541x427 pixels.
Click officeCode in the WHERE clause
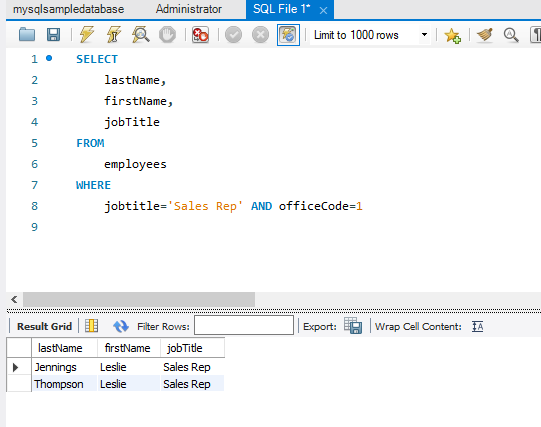[x=314, y=206]
